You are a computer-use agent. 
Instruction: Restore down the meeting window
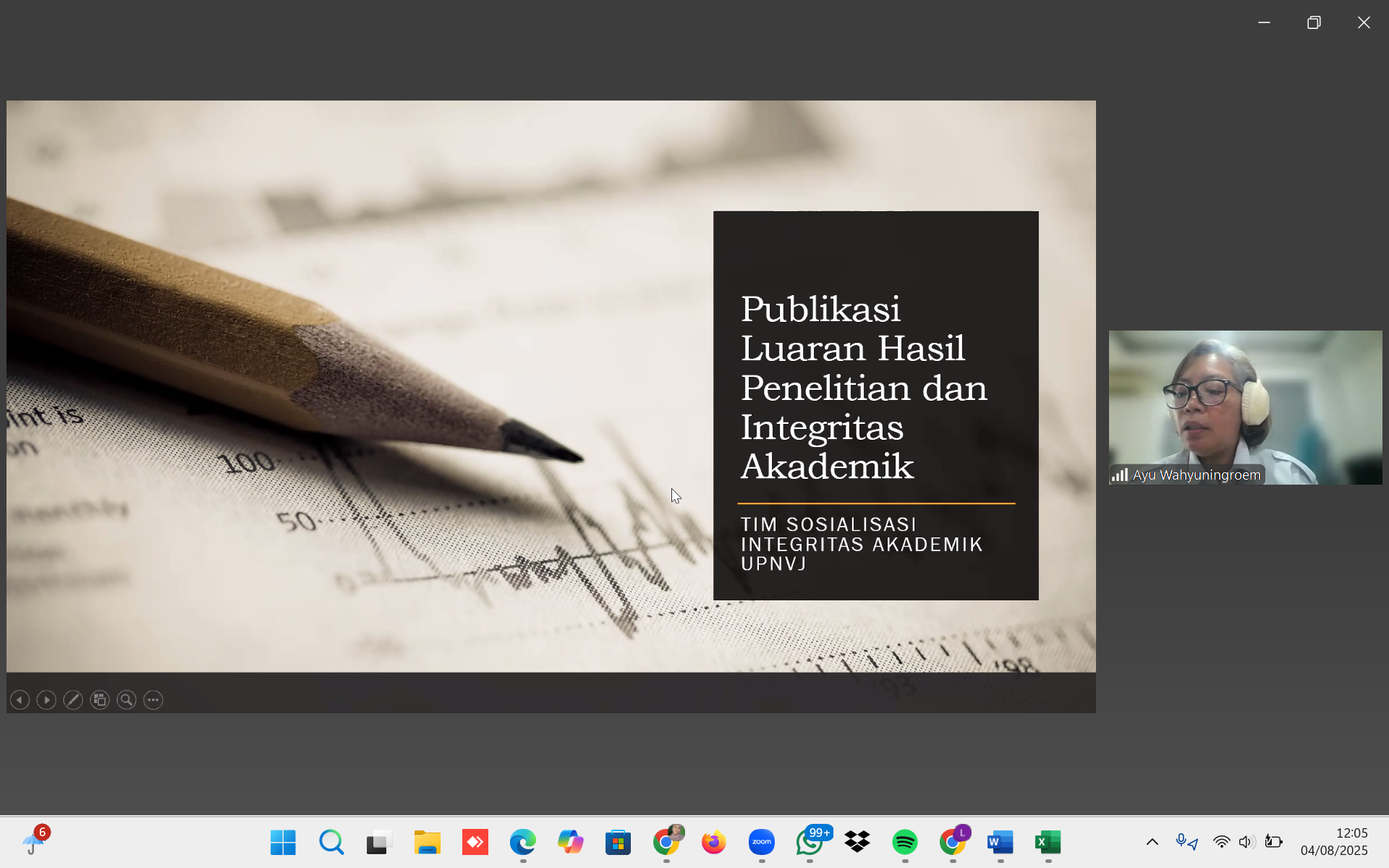coord(1314,22)
